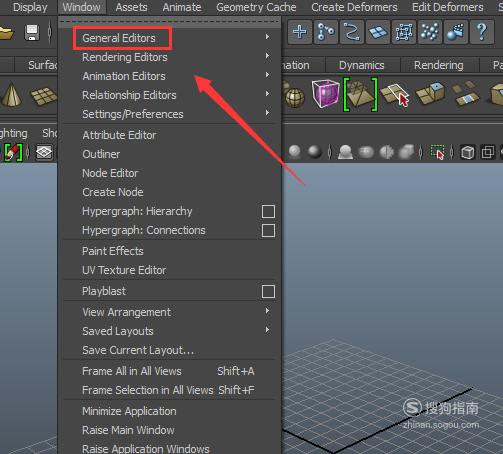Screen dimensions: 503x454
Task: Expand Animation Editors submenu arrow
Action: coord(267,75)
